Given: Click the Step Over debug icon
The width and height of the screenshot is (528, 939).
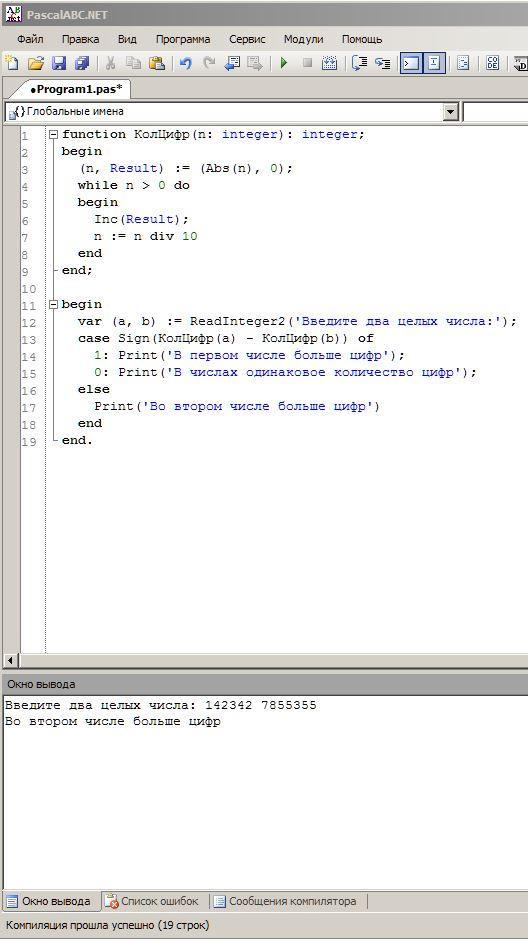Looking at the screenshot, I should (x=359, y=63).
